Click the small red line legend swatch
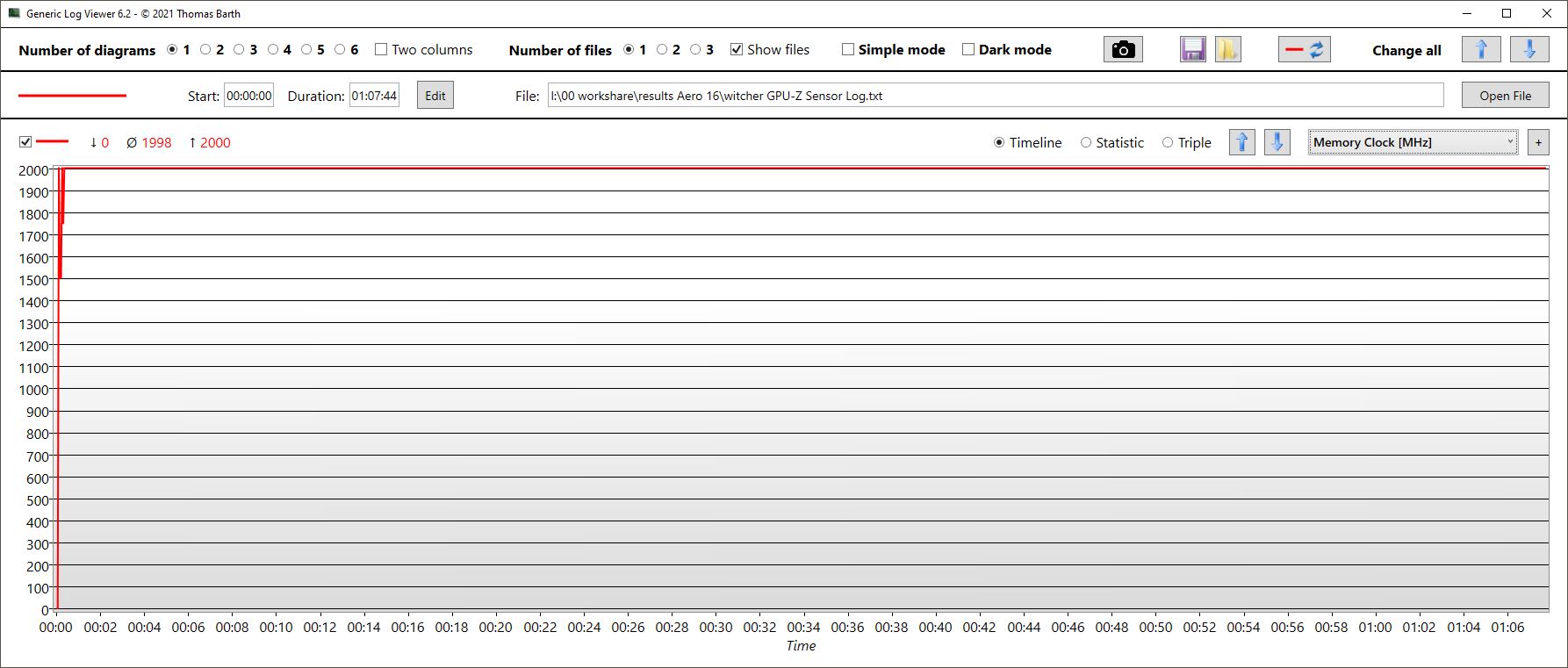 [52, 141]
